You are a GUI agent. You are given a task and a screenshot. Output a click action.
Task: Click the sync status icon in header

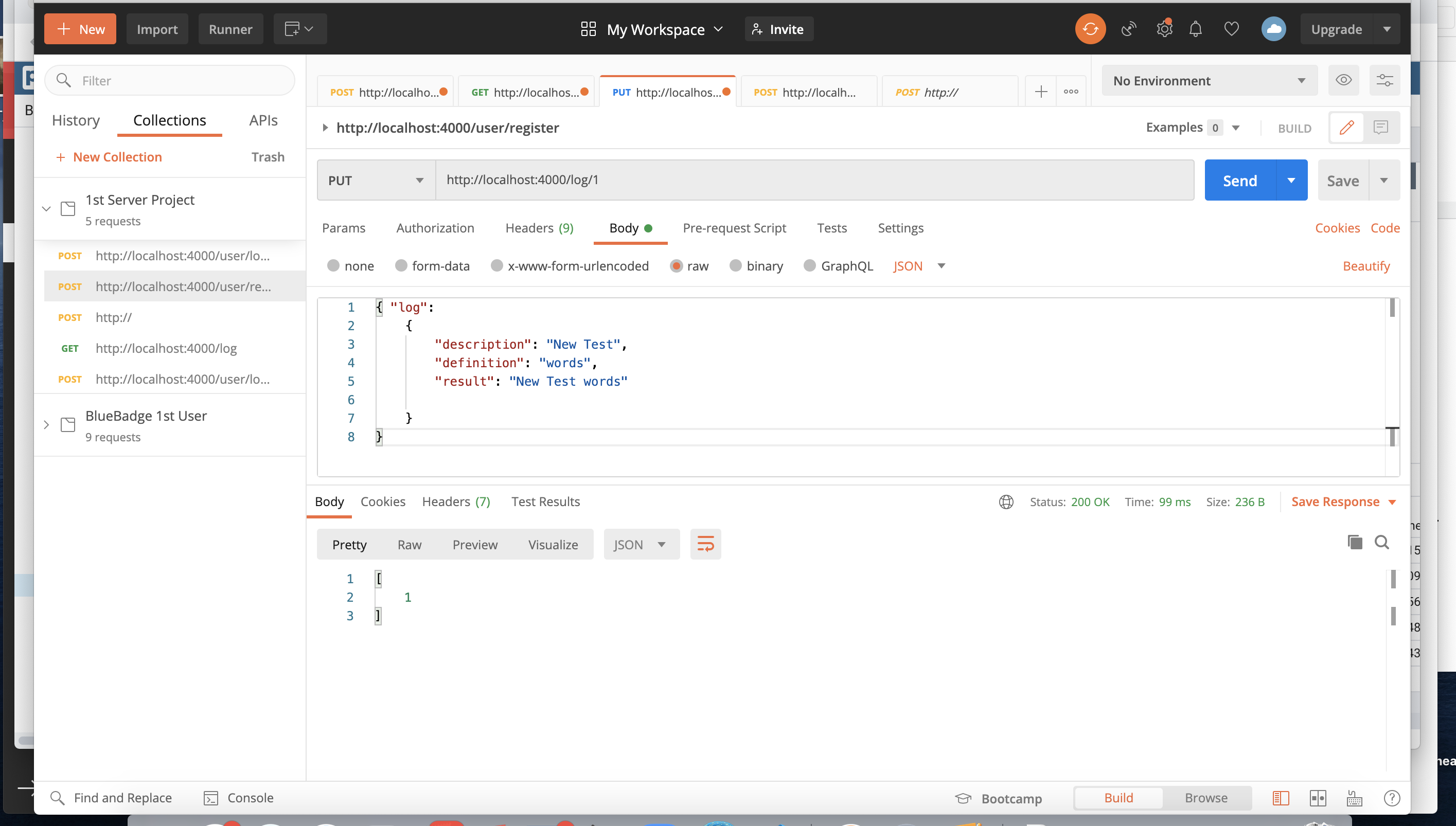click(x=1090, y=28)
